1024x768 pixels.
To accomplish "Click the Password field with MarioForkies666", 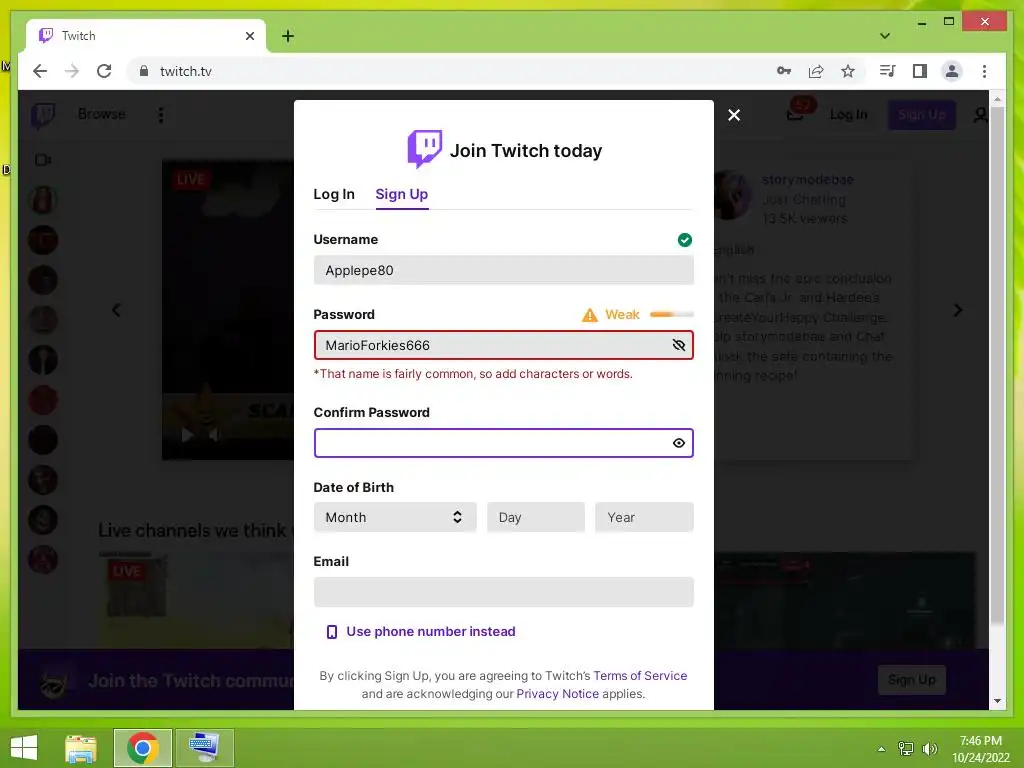I will pos(504,345).
